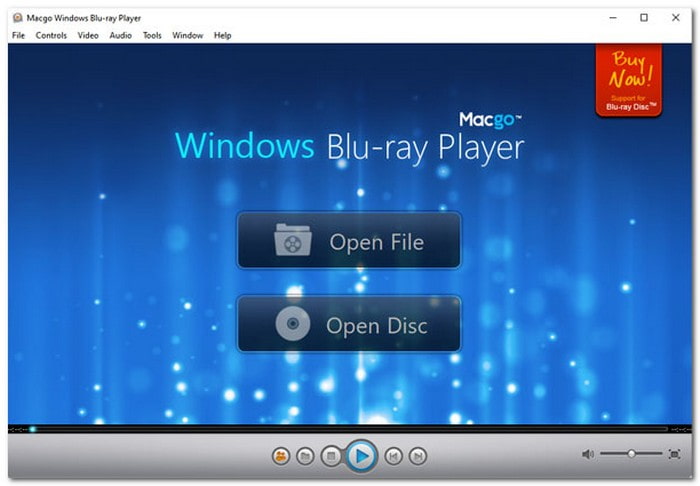Mute audio with the speaker icon
Viewport: 700px width, 486px height.
click(588, 454)
